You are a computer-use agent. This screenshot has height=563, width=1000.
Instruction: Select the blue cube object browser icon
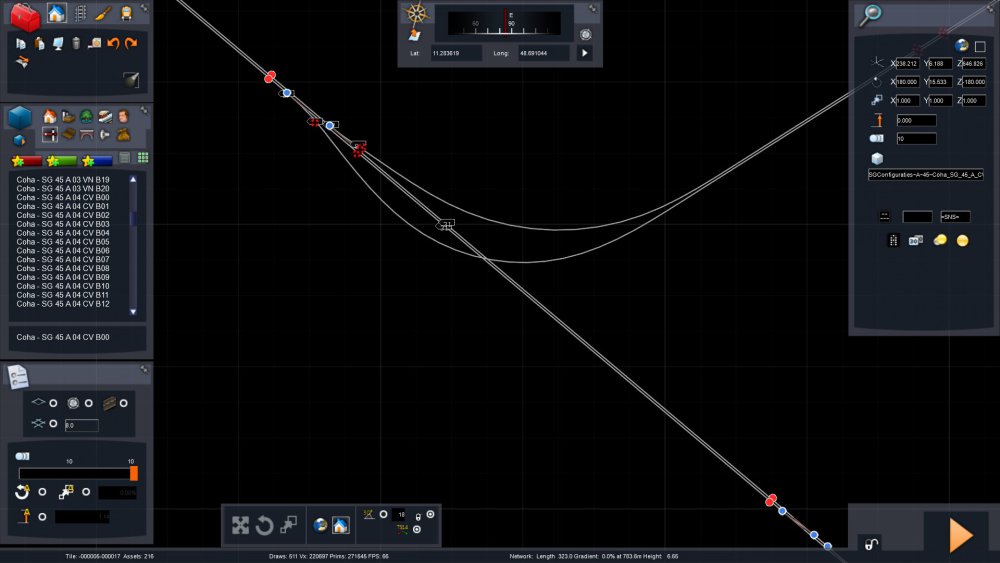[18, 119]
